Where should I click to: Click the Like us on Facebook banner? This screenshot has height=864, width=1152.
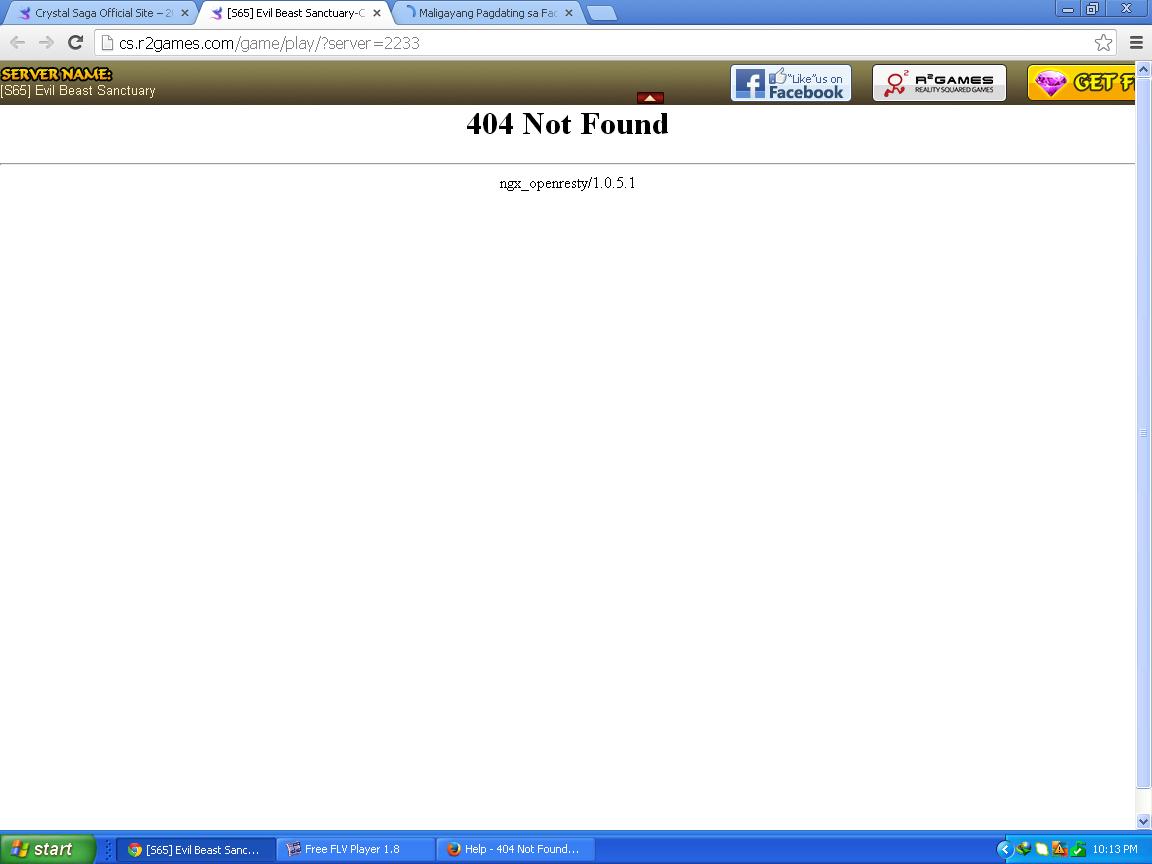point(790,83)
